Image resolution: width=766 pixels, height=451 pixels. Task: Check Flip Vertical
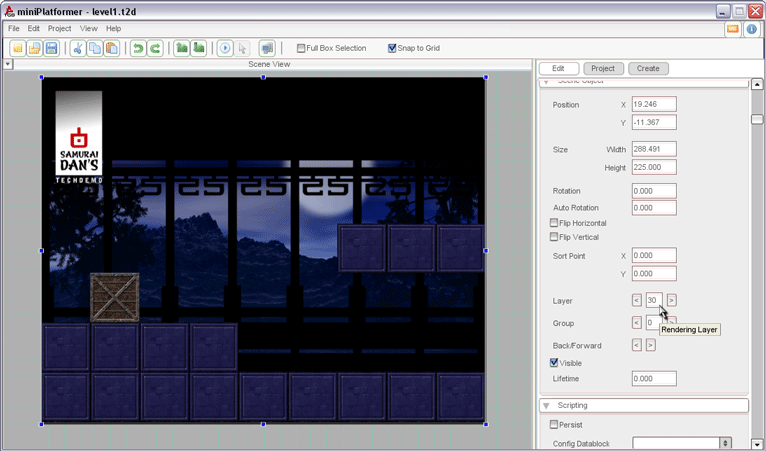(553, 237)
